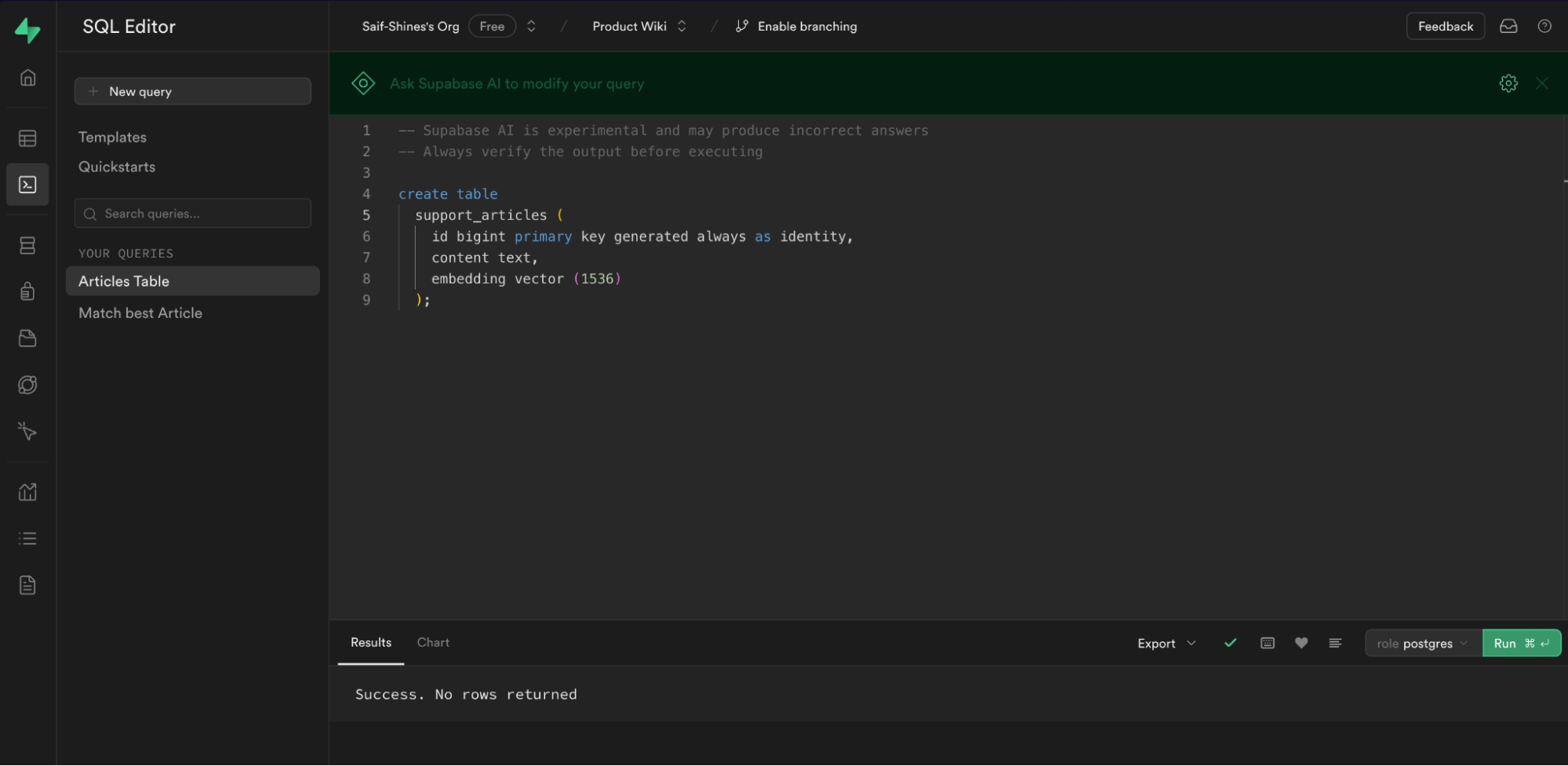Switch to the Chart tab
1568x766 pixels.
pos(433,642)
